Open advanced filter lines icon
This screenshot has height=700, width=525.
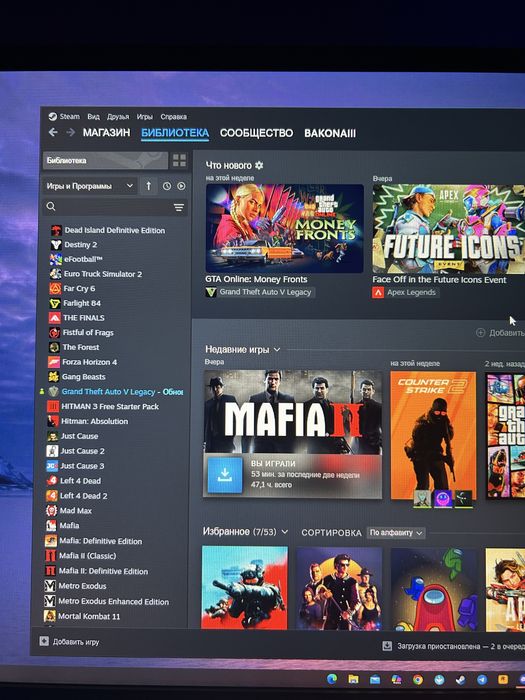(x=179, y=207)
